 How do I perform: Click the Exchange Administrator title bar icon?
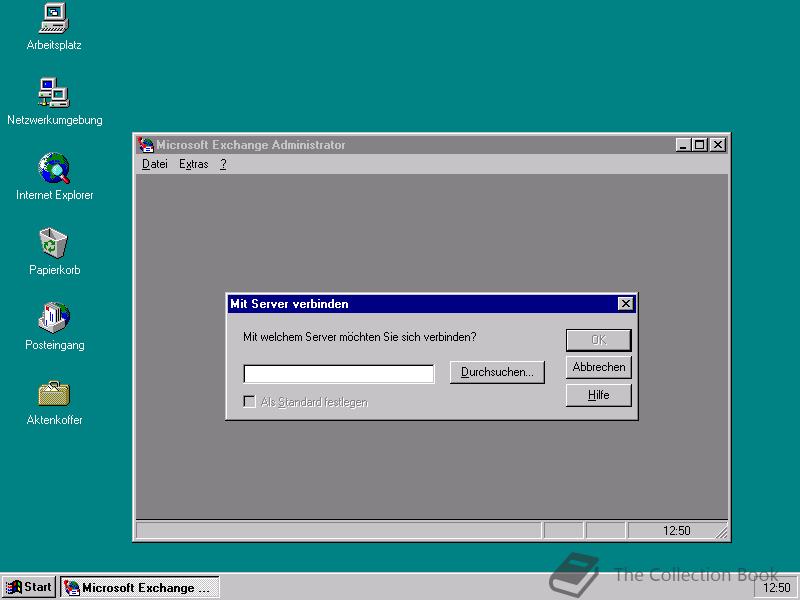[x=145, y=145]
